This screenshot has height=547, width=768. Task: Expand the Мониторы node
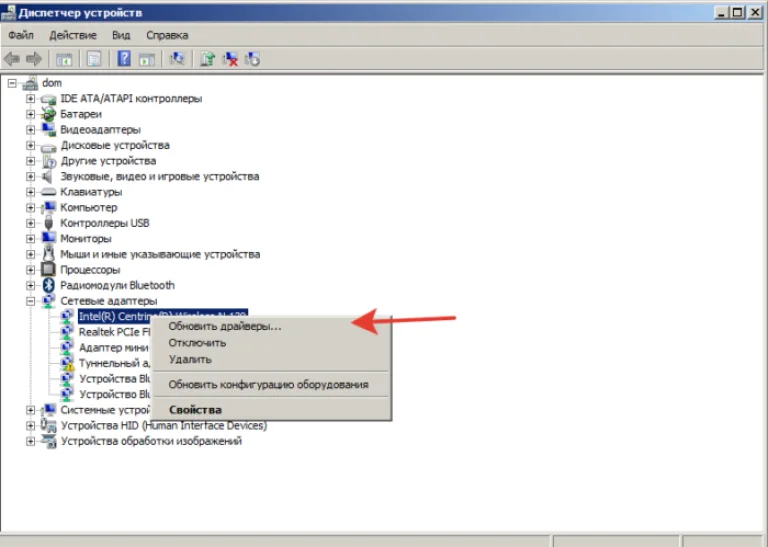30,239
